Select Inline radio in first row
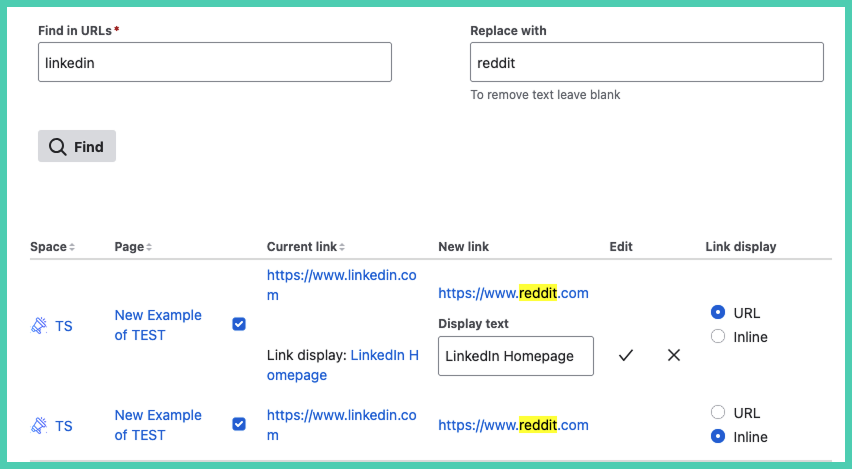Image resolution: width=852 pixels, height=469 pixels. coord(718,336)
